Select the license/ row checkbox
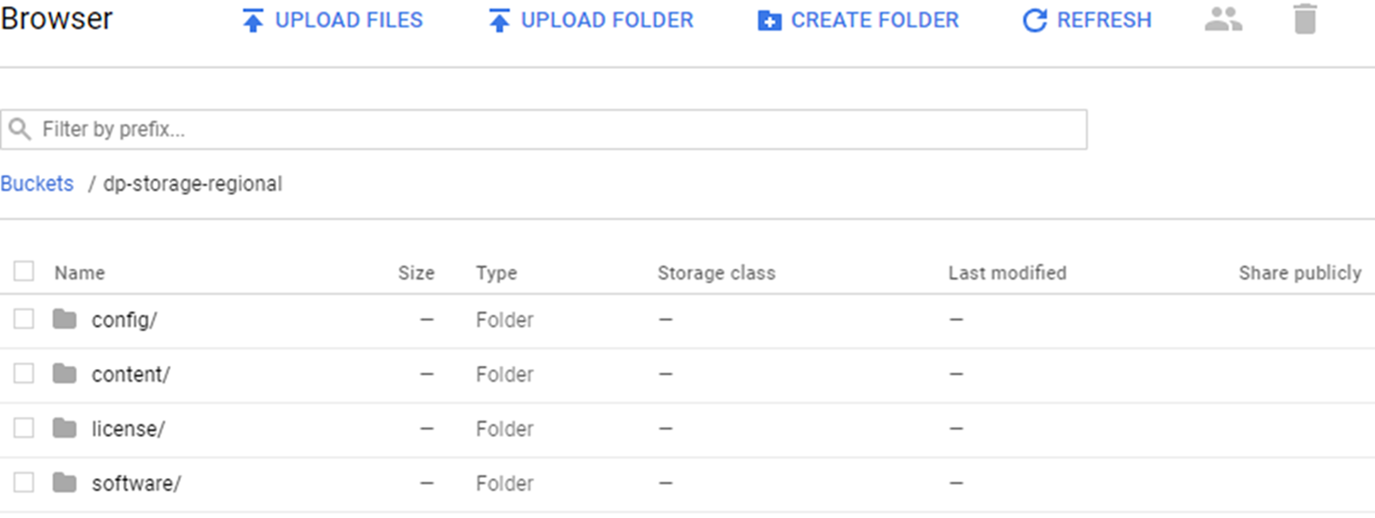The image size is (1375, 518). coord(24,428)
